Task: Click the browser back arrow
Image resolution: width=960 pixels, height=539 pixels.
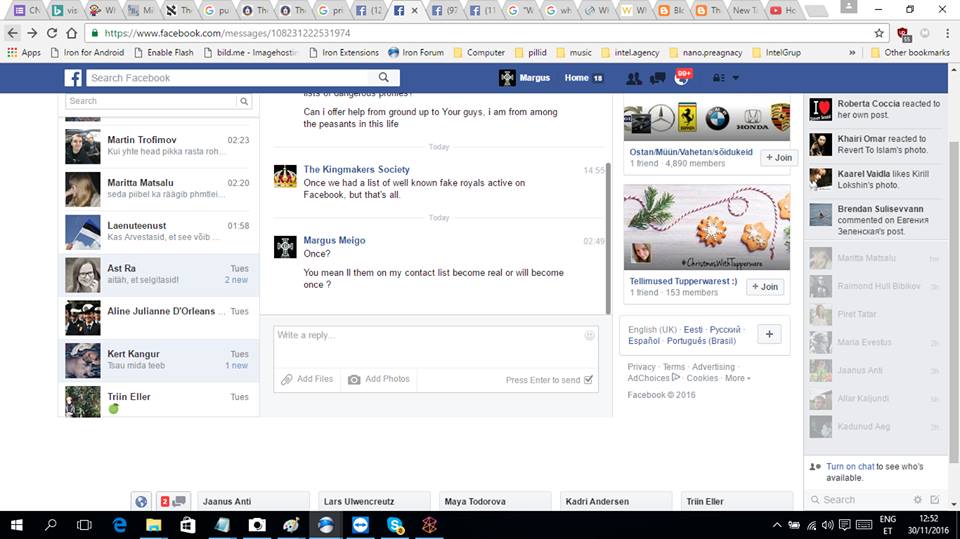Action: point(13,33)
